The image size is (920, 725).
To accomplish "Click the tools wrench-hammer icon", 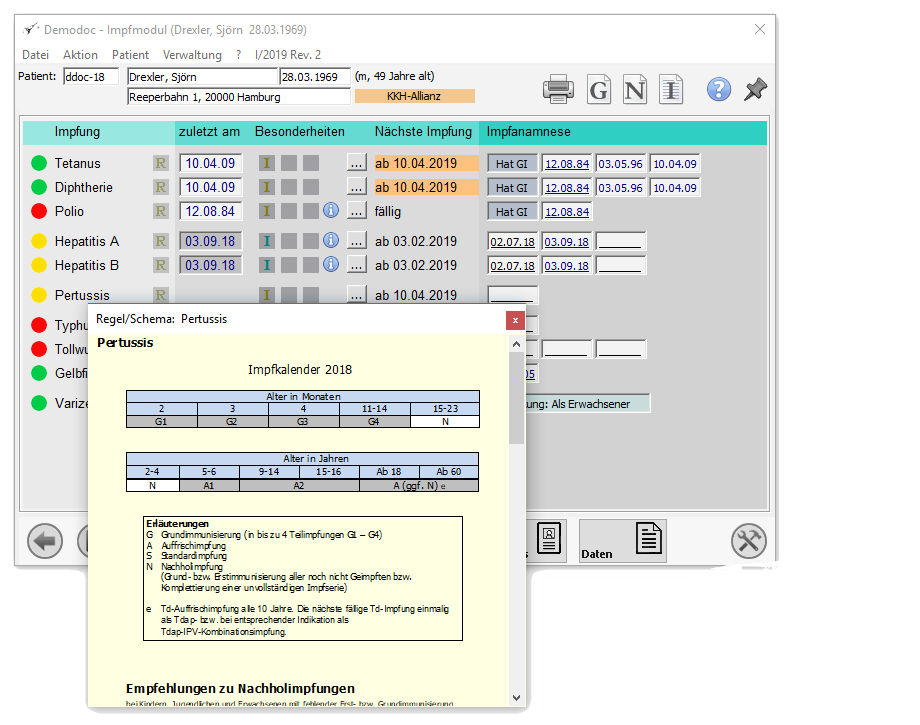I will (749, 540).
